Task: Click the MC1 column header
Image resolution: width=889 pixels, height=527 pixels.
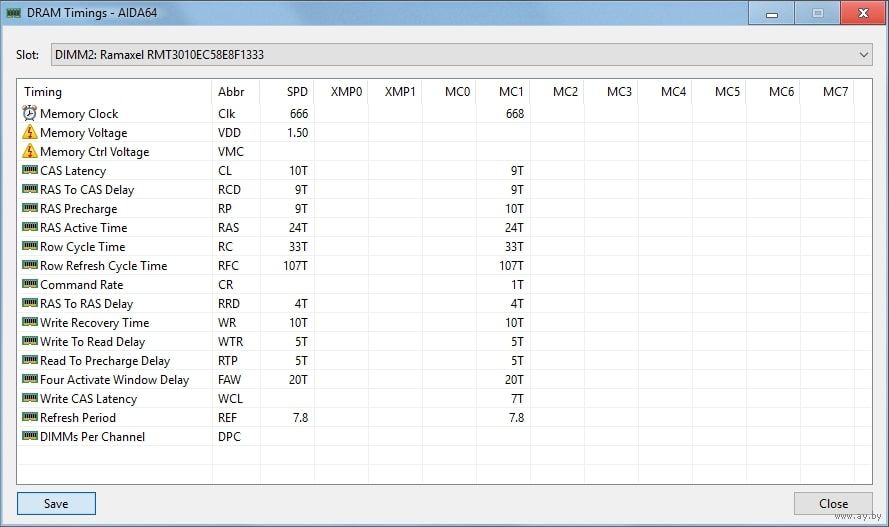Action: [512, 92]
